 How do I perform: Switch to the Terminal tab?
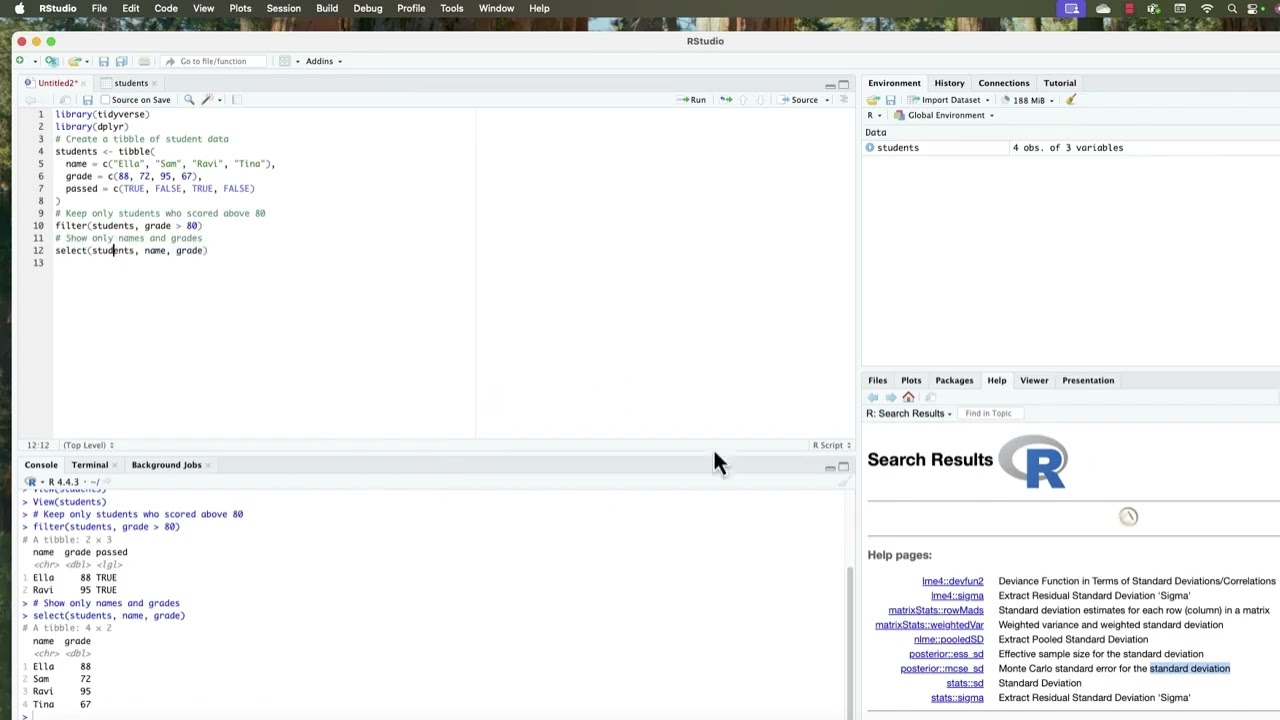[90, 465]
